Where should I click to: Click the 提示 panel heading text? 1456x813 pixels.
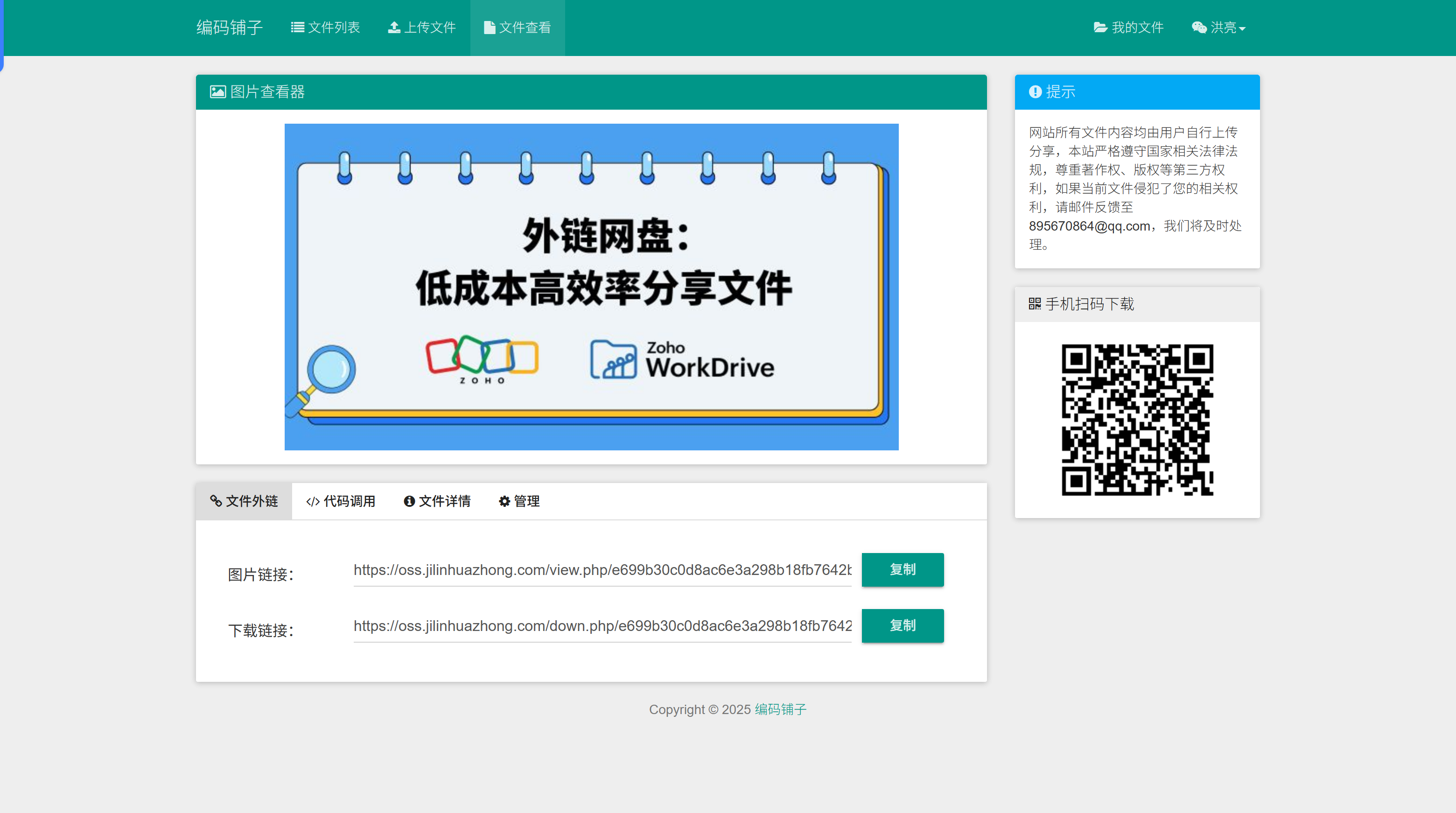coord(1060,91)
